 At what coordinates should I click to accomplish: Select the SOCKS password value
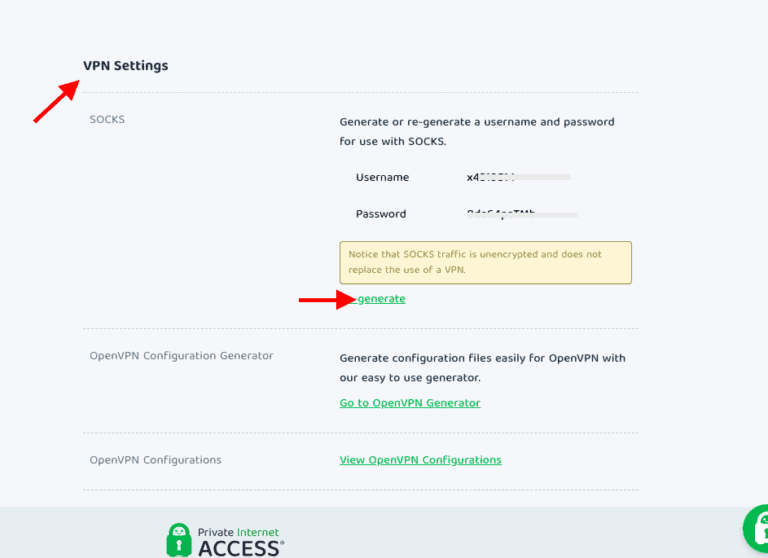(501, 213)
